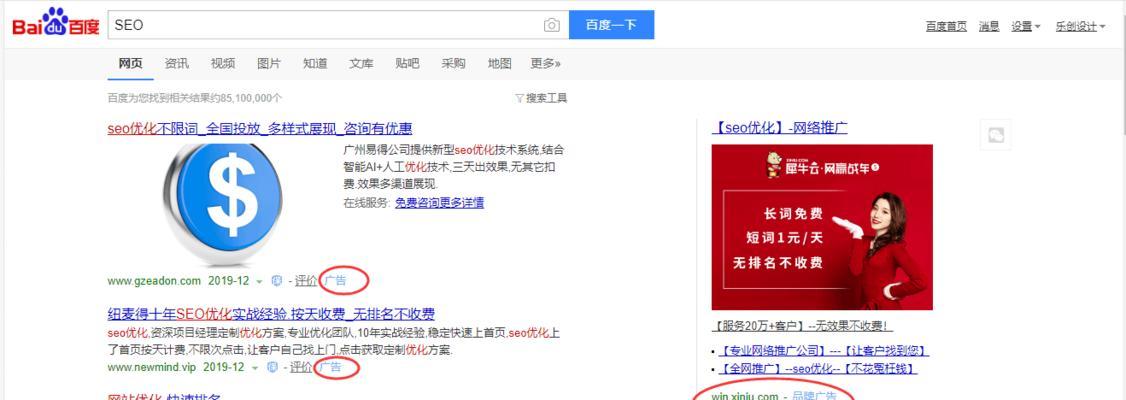Click www.newmind.vip URL text
This screenshot has height=400, width=1126.
point(152,367)
